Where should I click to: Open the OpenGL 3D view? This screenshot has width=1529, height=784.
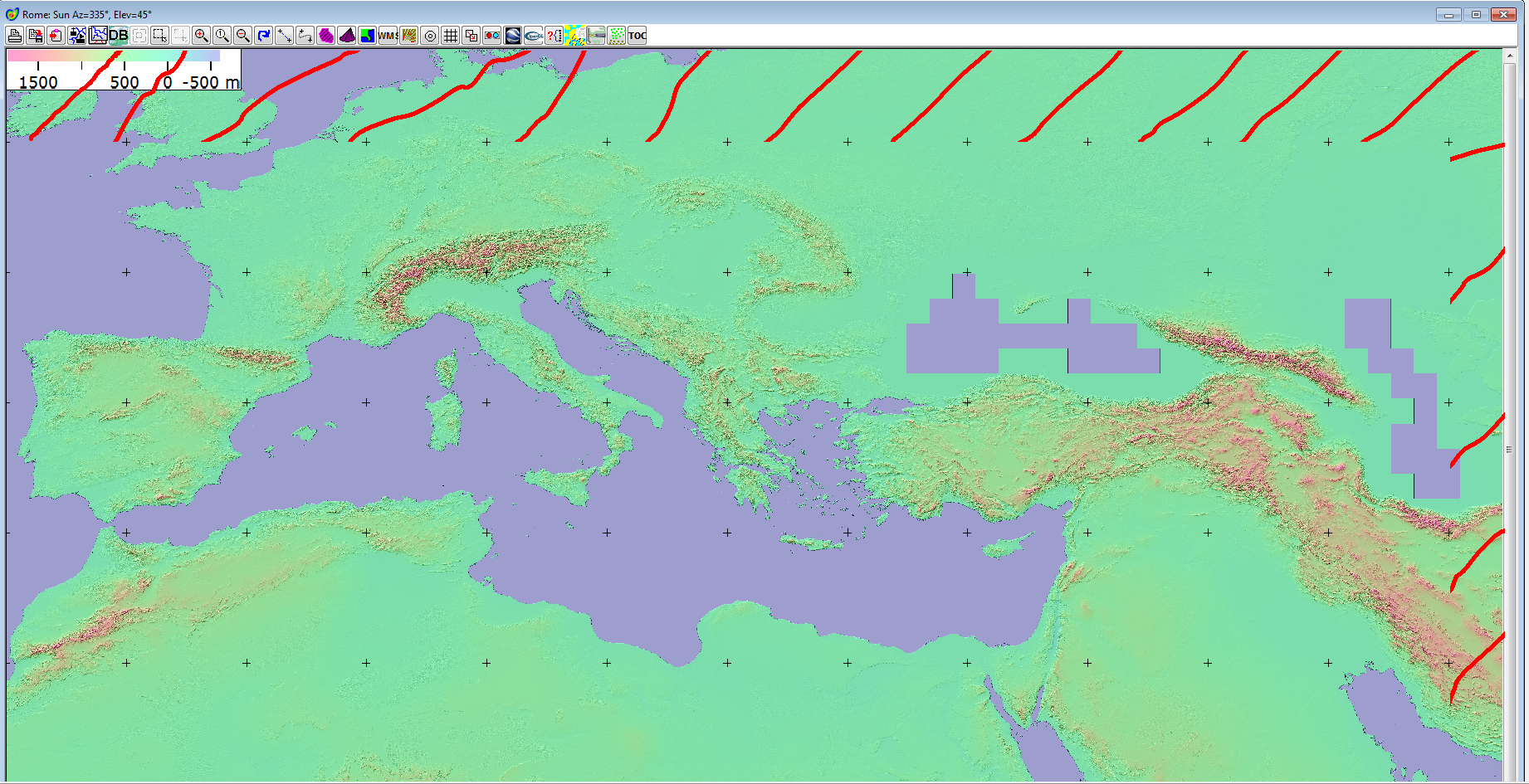pos(534,36)
